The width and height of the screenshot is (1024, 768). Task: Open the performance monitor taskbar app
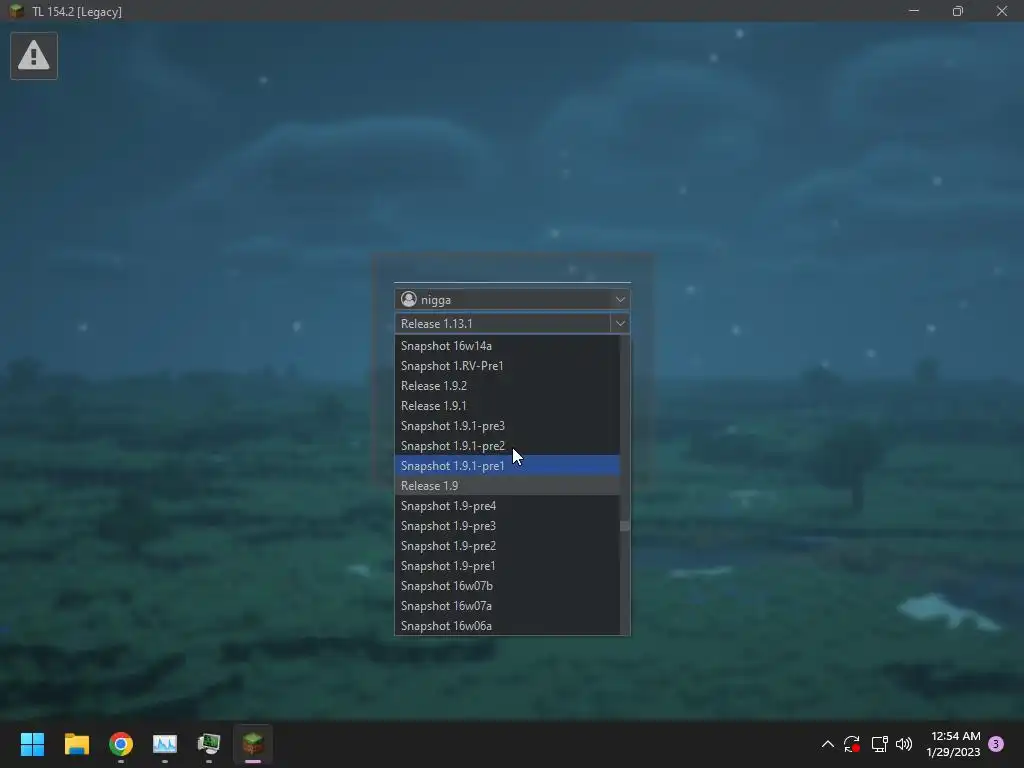click(x=165, y=744)
